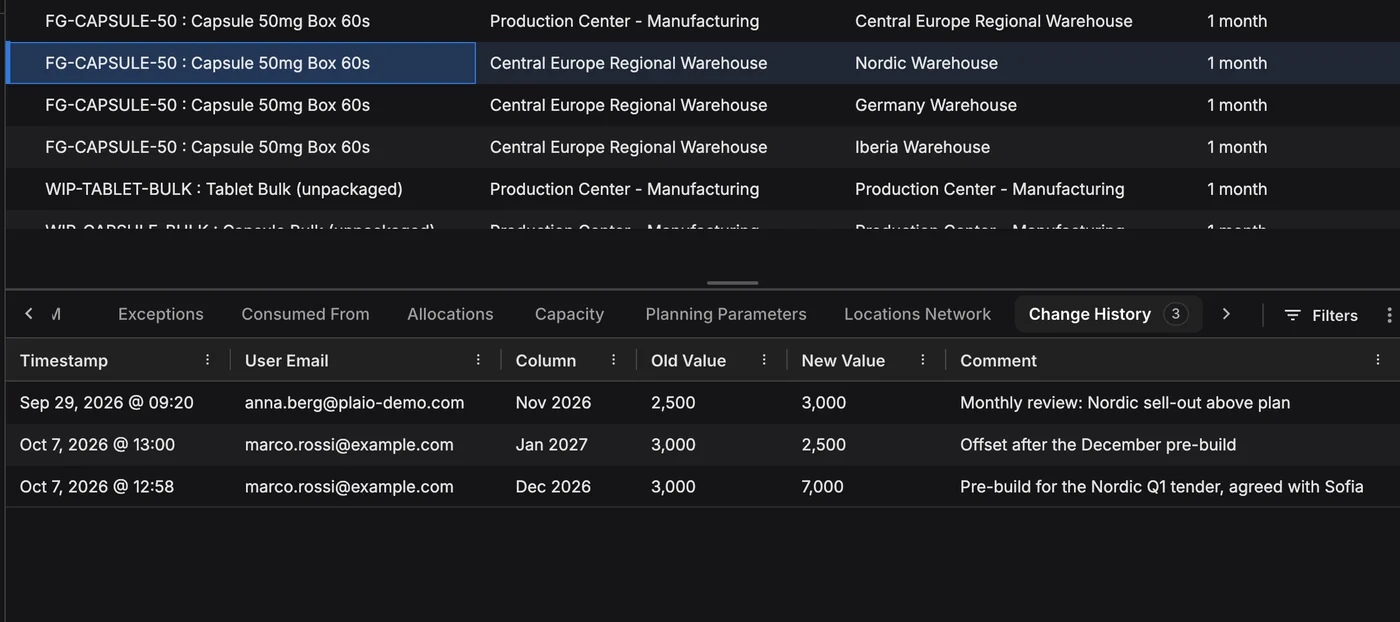1400x622 pixels.
Task: Sort by User Email column header
Action: pyautogui.click(x=286, y=360)
